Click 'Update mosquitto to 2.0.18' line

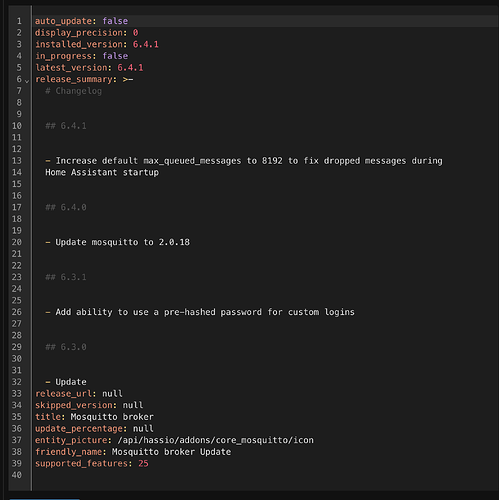[123, 242]
